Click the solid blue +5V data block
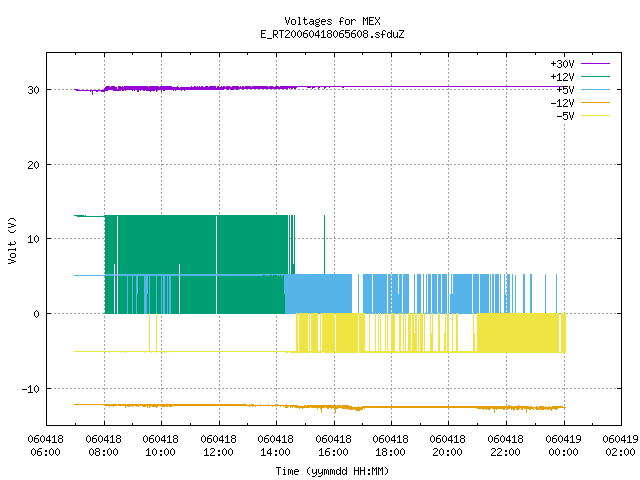Image resolution: width=640 pixels, height=480 pixels. tap(318, 294)
